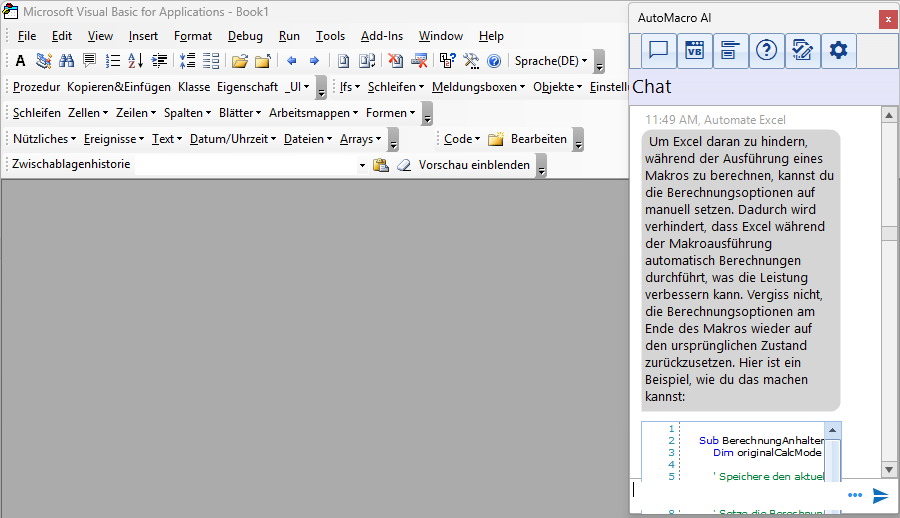Click the VB code window icon in AutoMacro
Image resolution: width=900 pixels, height=518 pixels.
[693, 51]
